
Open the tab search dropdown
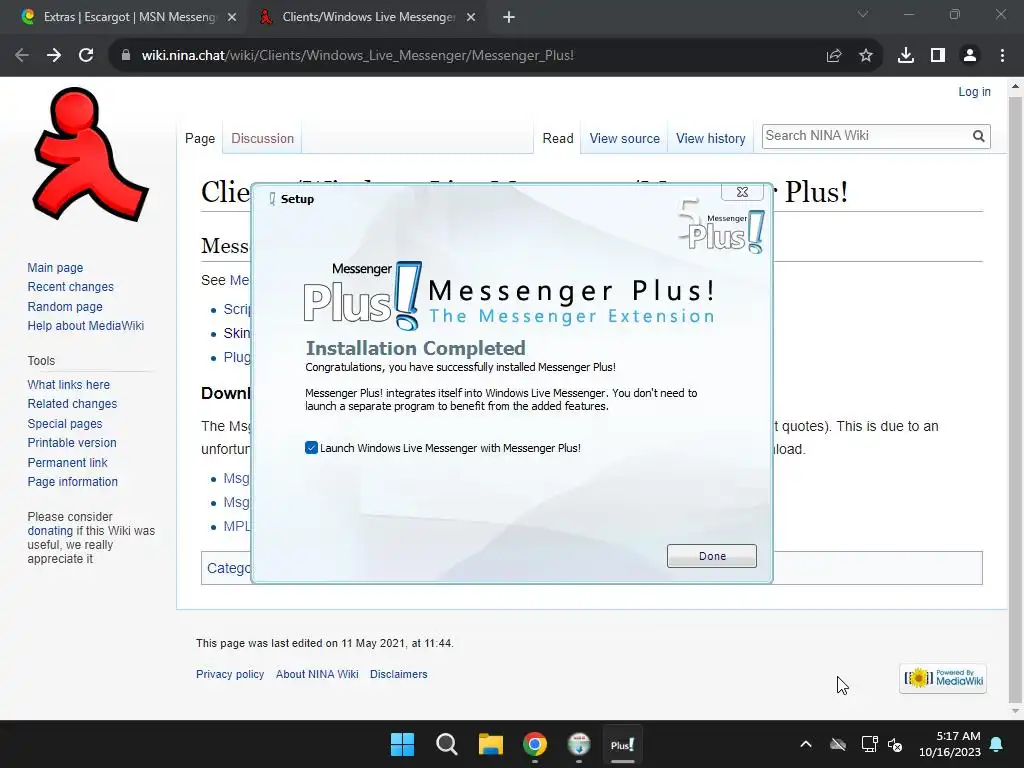[x=863, y=14]
